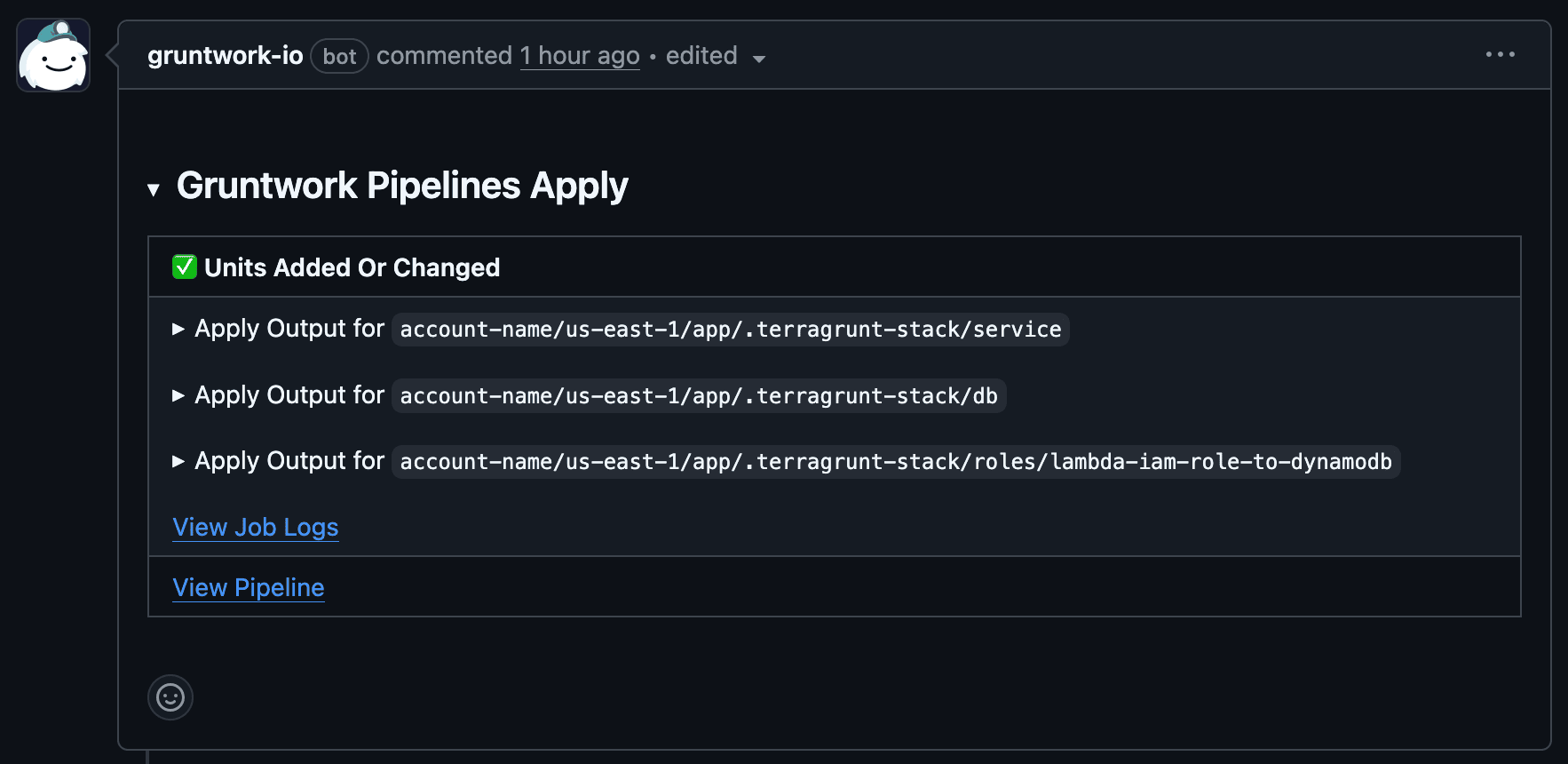Open the three-dot comment options menu
Screen dimensions: 1568x764
[1501, 54]
